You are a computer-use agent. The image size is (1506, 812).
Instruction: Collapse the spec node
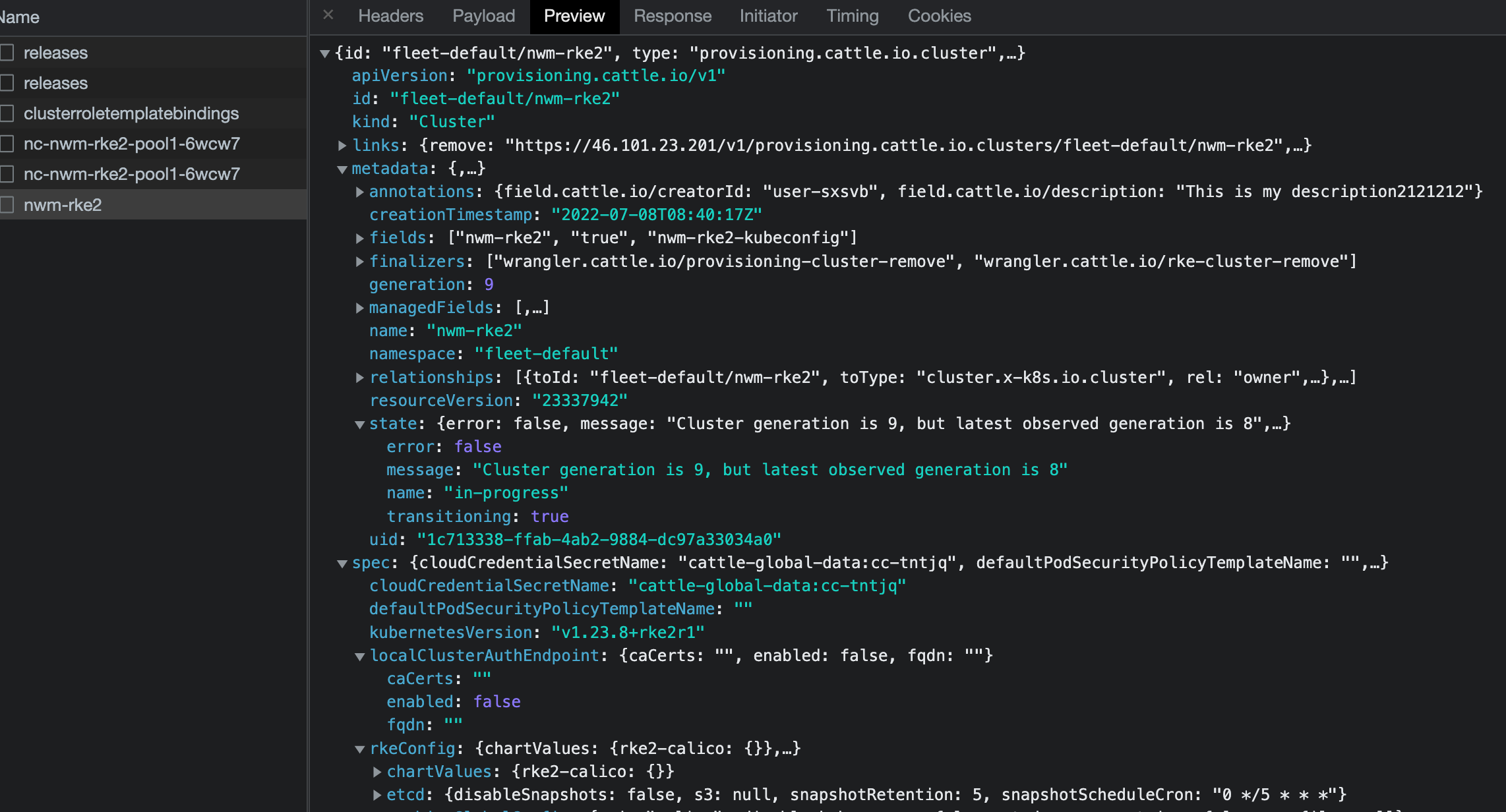click(342, 562)
